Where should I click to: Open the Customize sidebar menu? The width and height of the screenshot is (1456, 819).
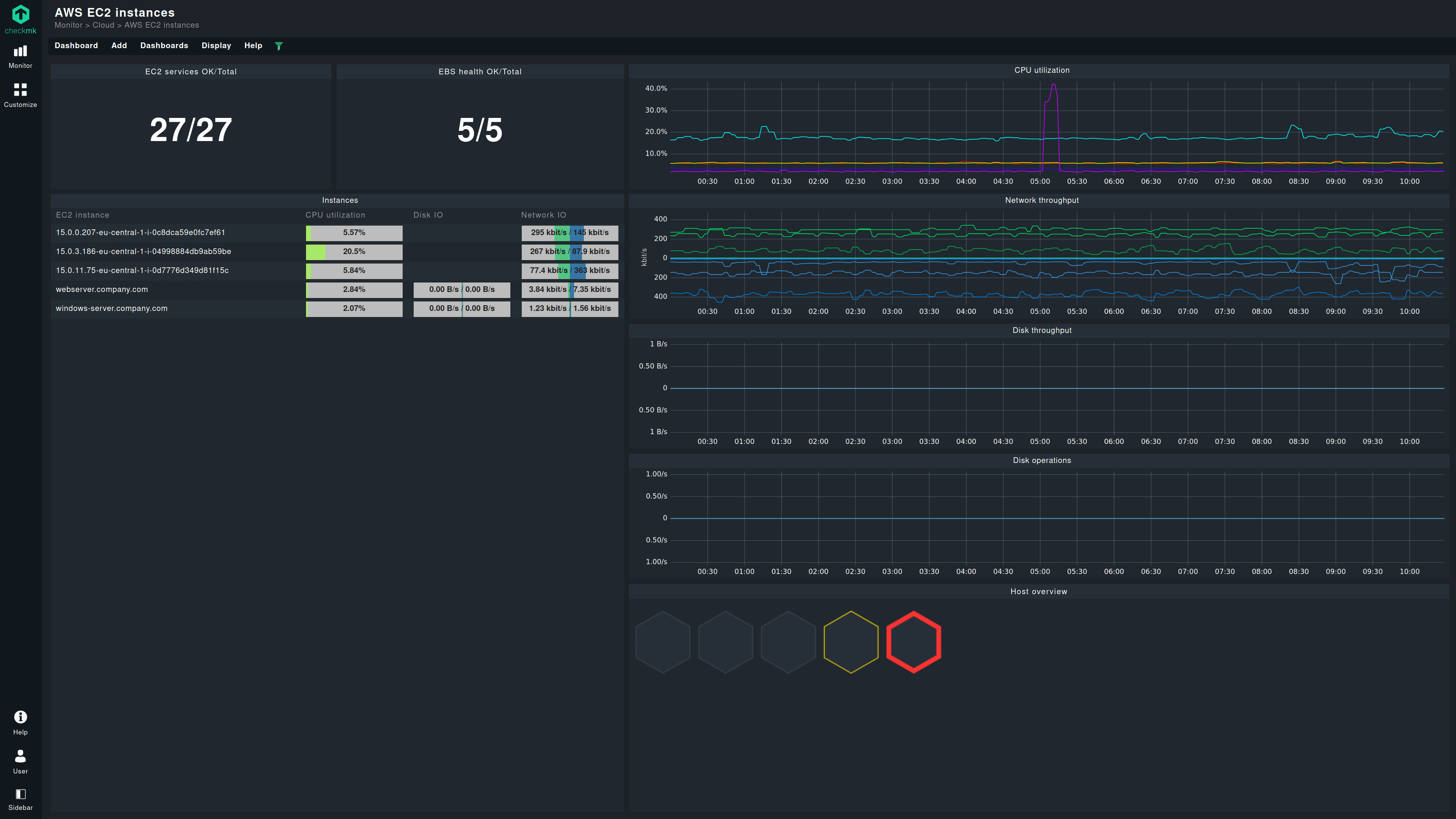(20, 96)
